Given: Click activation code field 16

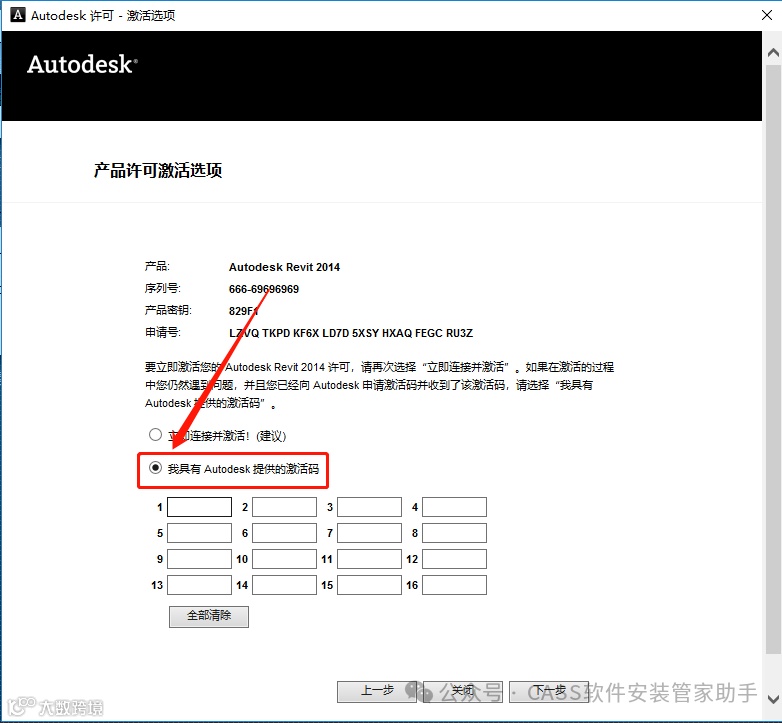Looking at the screenshot, I should click(x=454, y=585).
